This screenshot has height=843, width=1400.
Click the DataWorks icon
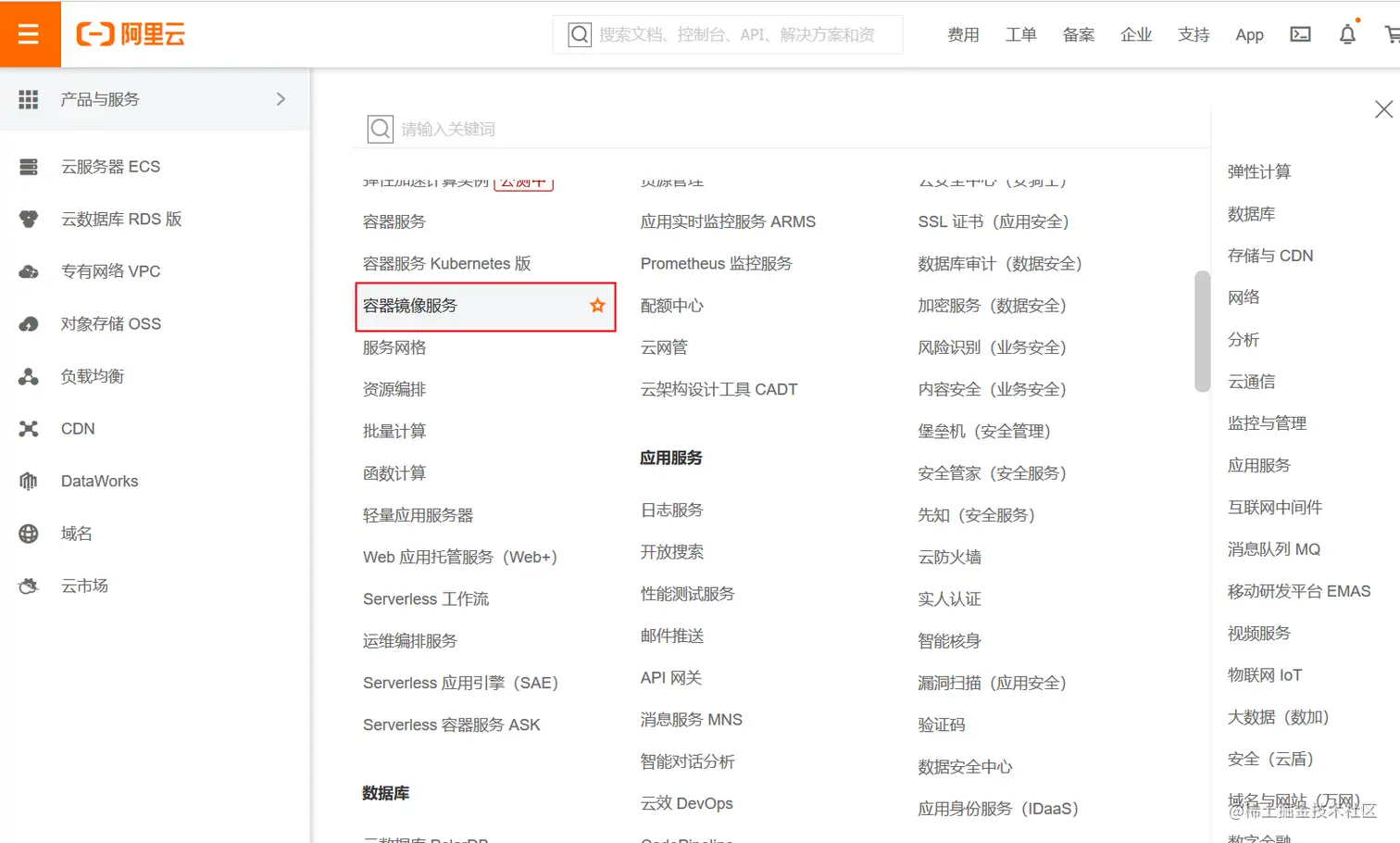[29, 482]
